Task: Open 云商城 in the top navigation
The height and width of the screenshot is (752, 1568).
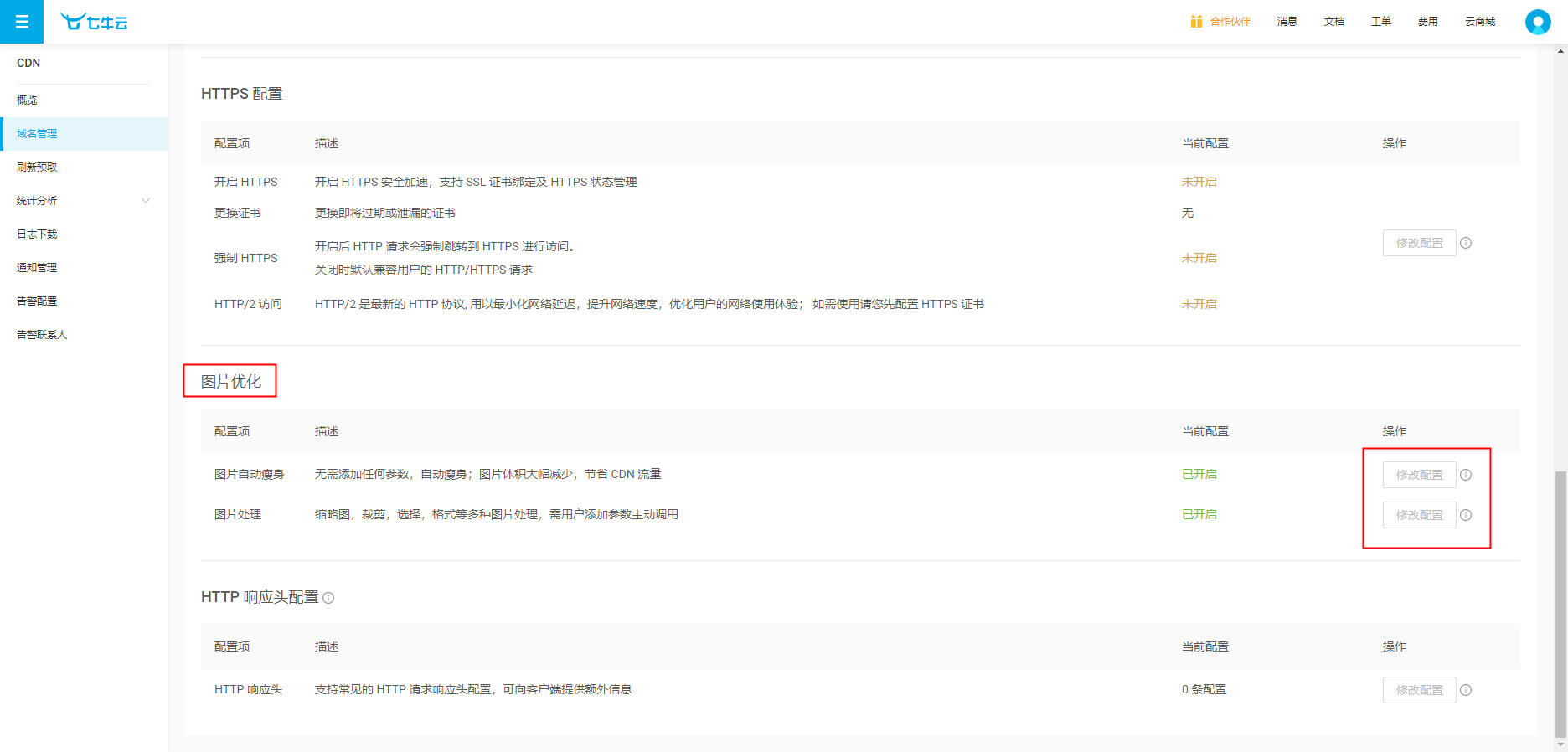Action: [x=1479, y=22]
